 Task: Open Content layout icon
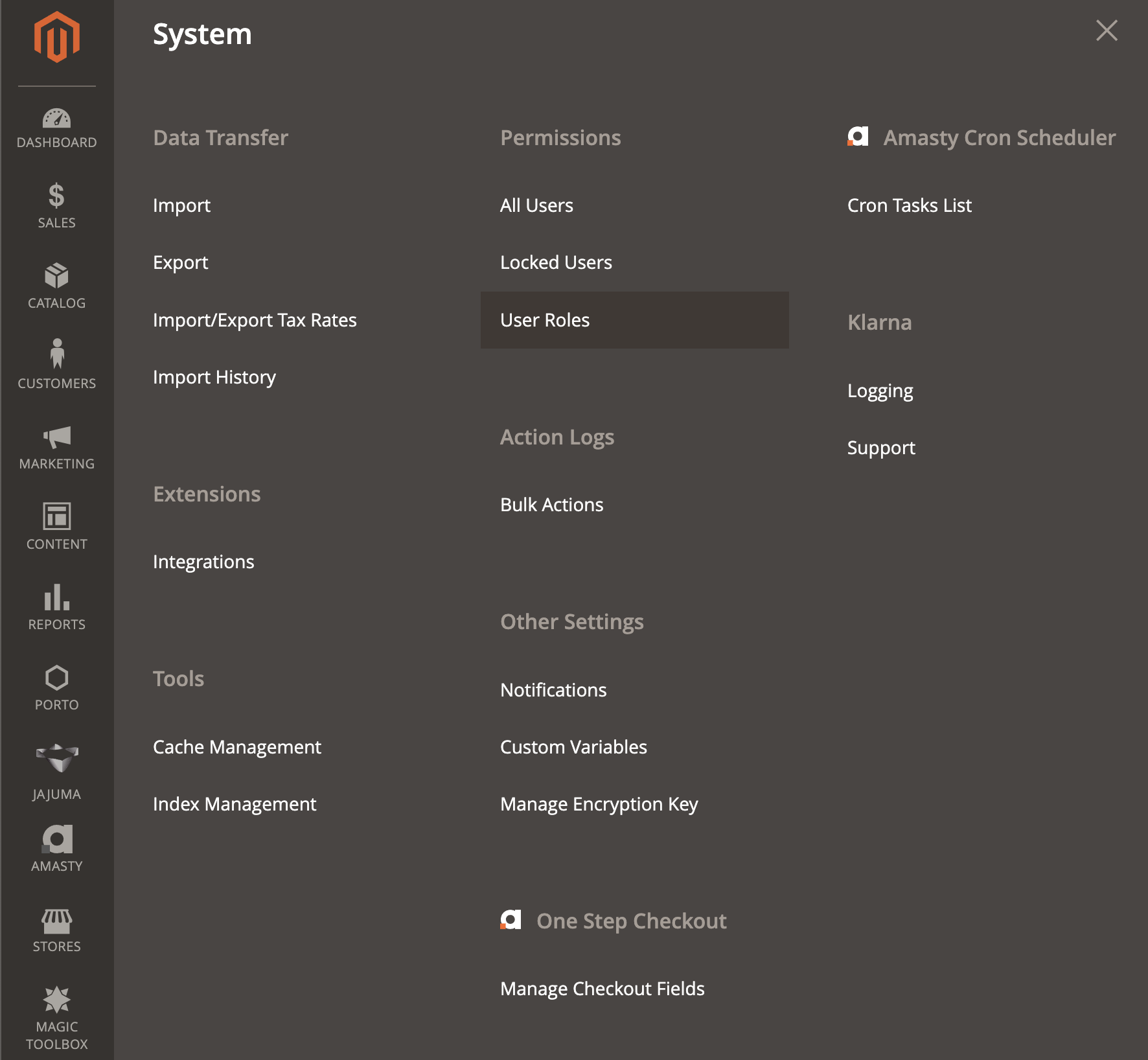[x=57, y=517]
